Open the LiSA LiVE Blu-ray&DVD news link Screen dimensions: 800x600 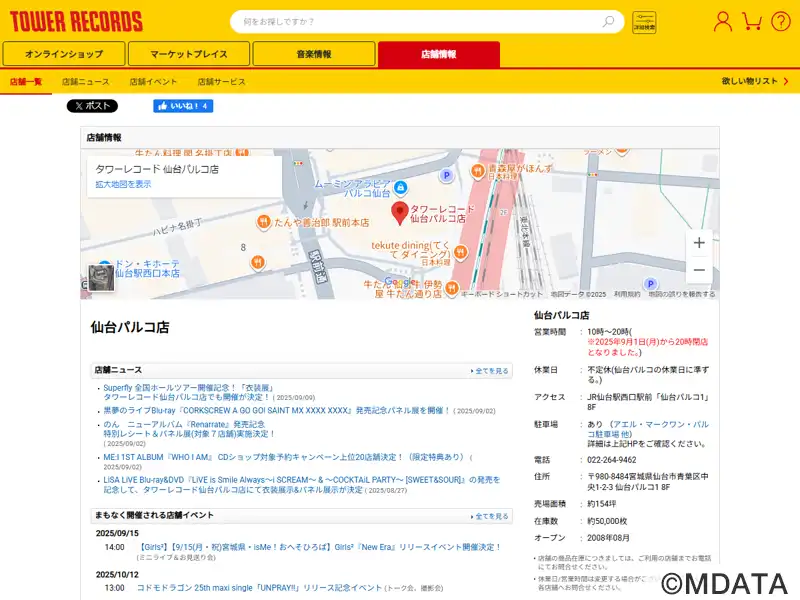pos(302,485)
